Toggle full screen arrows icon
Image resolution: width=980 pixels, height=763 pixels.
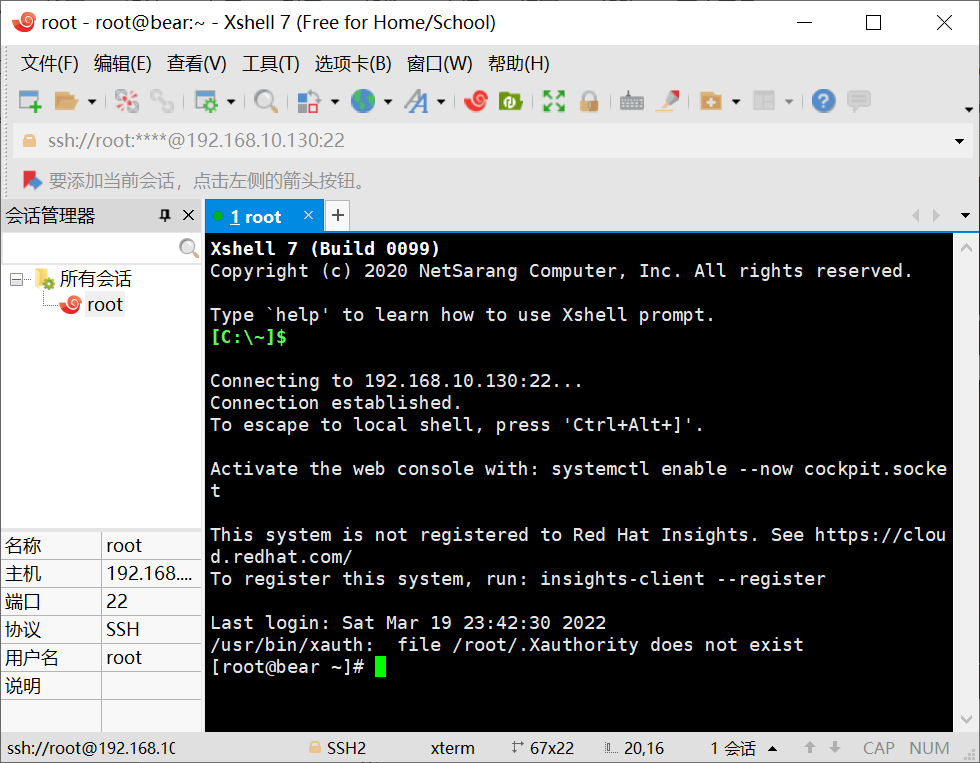point(554,101)
